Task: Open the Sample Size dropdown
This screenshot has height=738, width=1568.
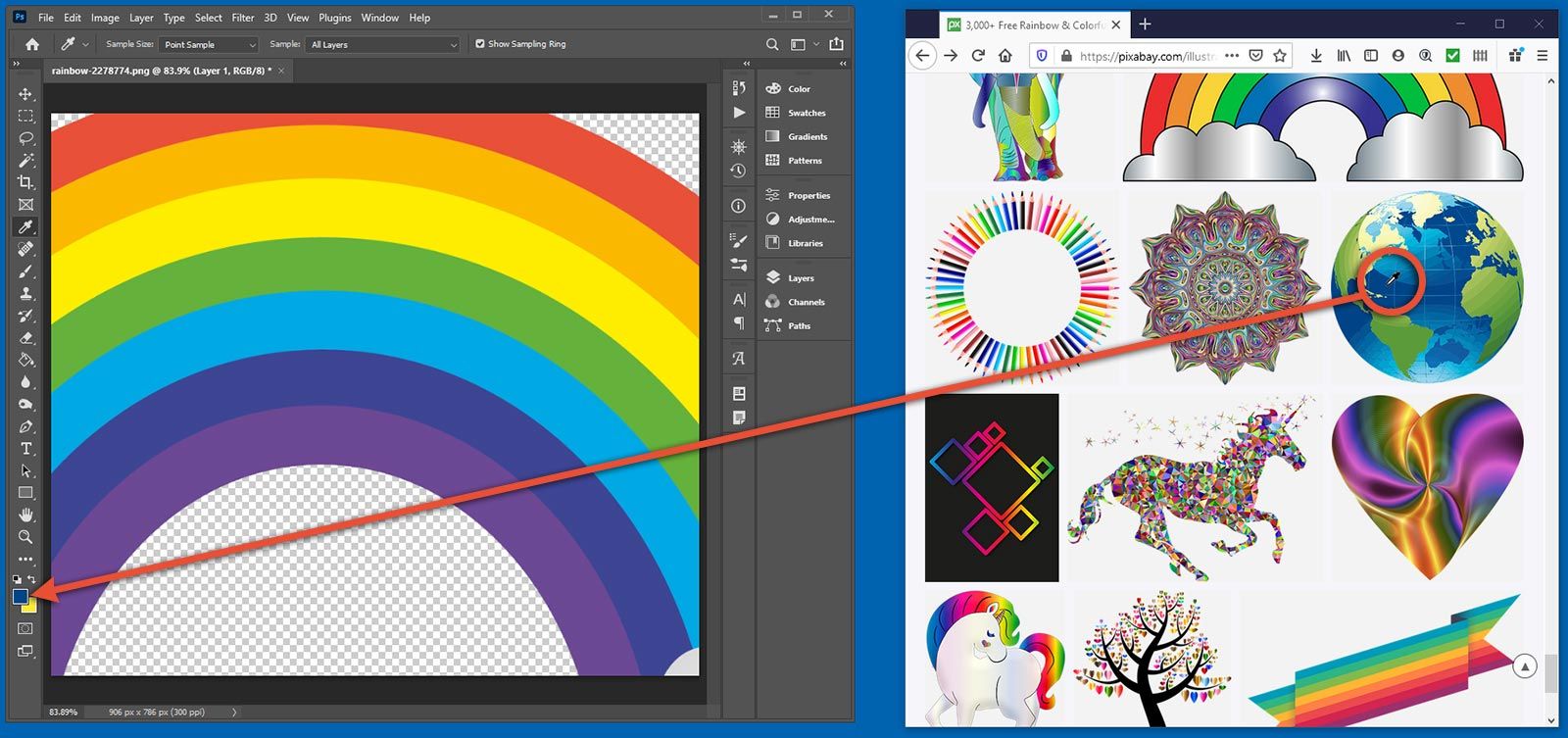Action: tap(209, 45)
